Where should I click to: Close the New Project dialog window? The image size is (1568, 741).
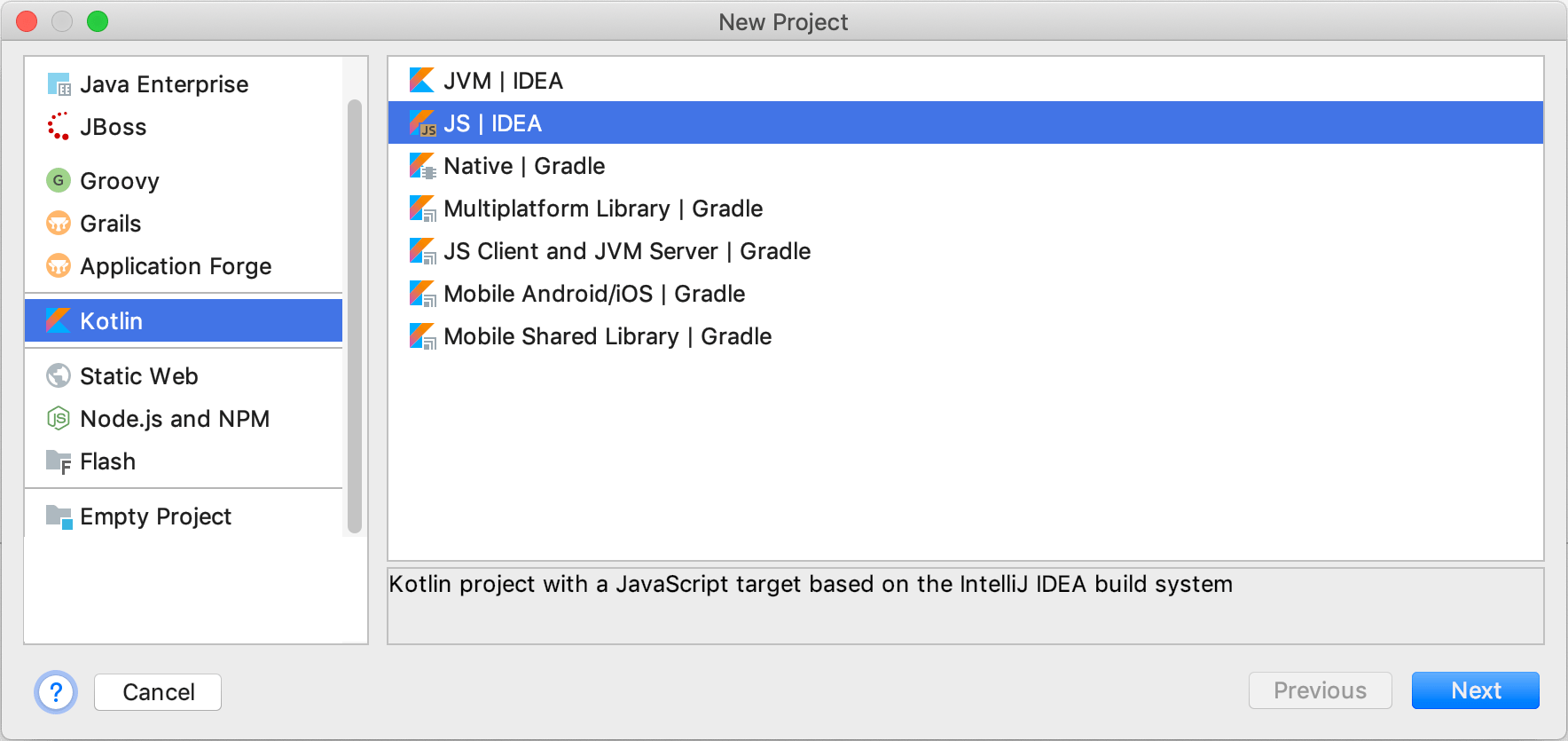[x=27, y=21]
